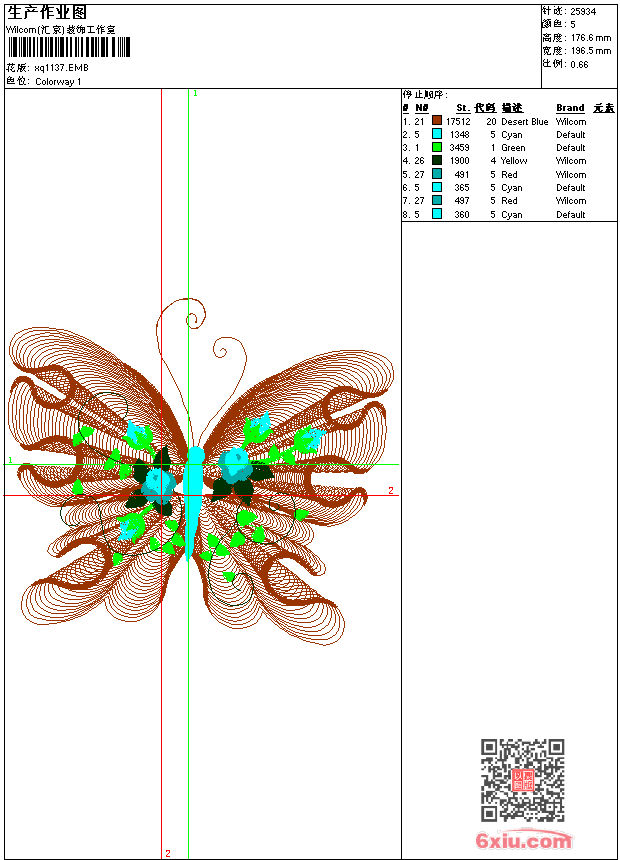Select the stitch total 25934
Viewport: 620px width, 860px height.
(x=583, y=12)
